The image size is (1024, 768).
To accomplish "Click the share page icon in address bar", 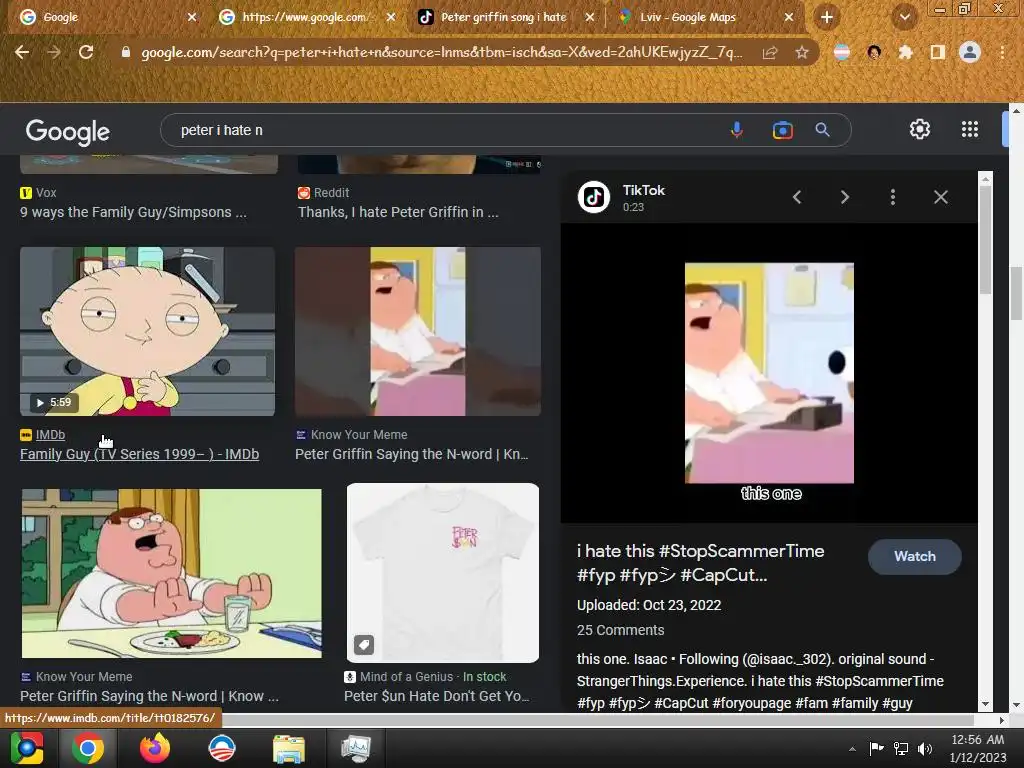I will [x=770, y=53].
